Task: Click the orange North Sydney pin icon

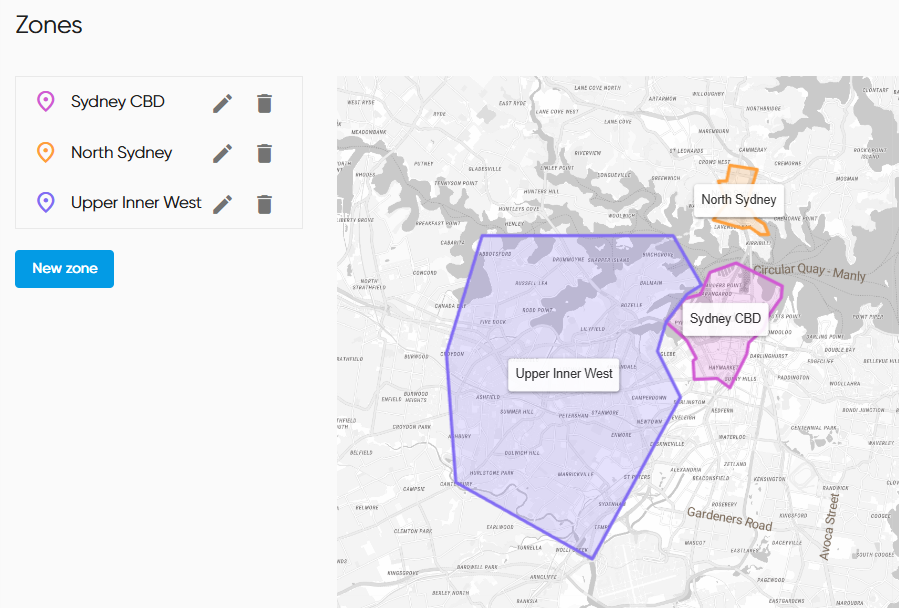Action: point(45,153)
